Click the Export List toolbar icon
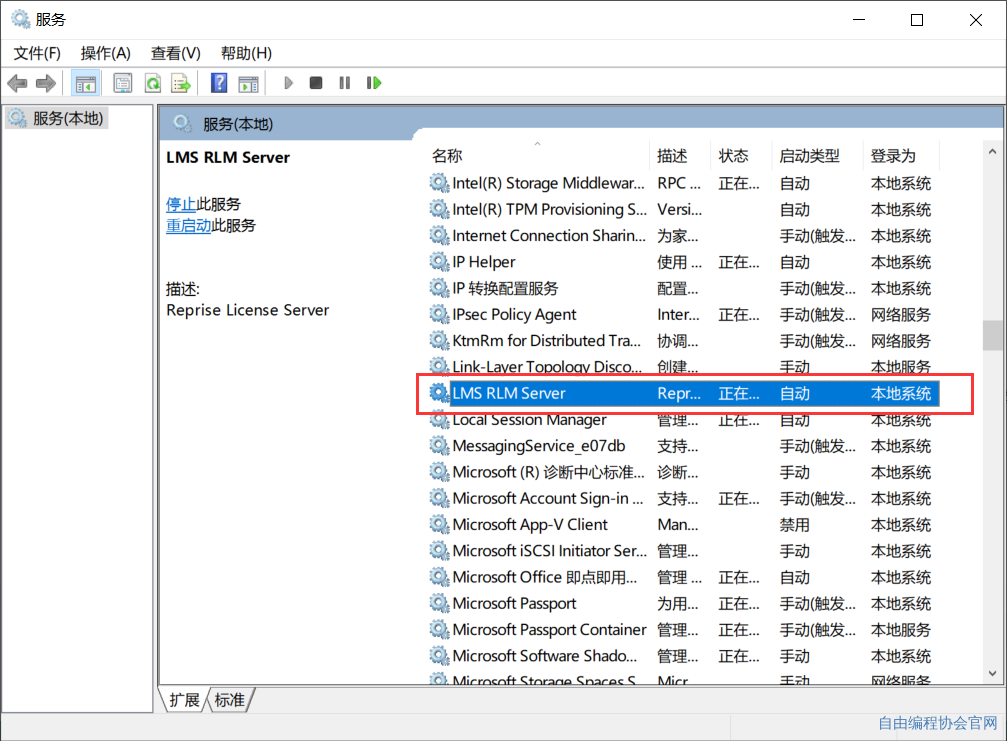Image resolution: width=1007 pixels, height=741 pixels. pos(181,83)
